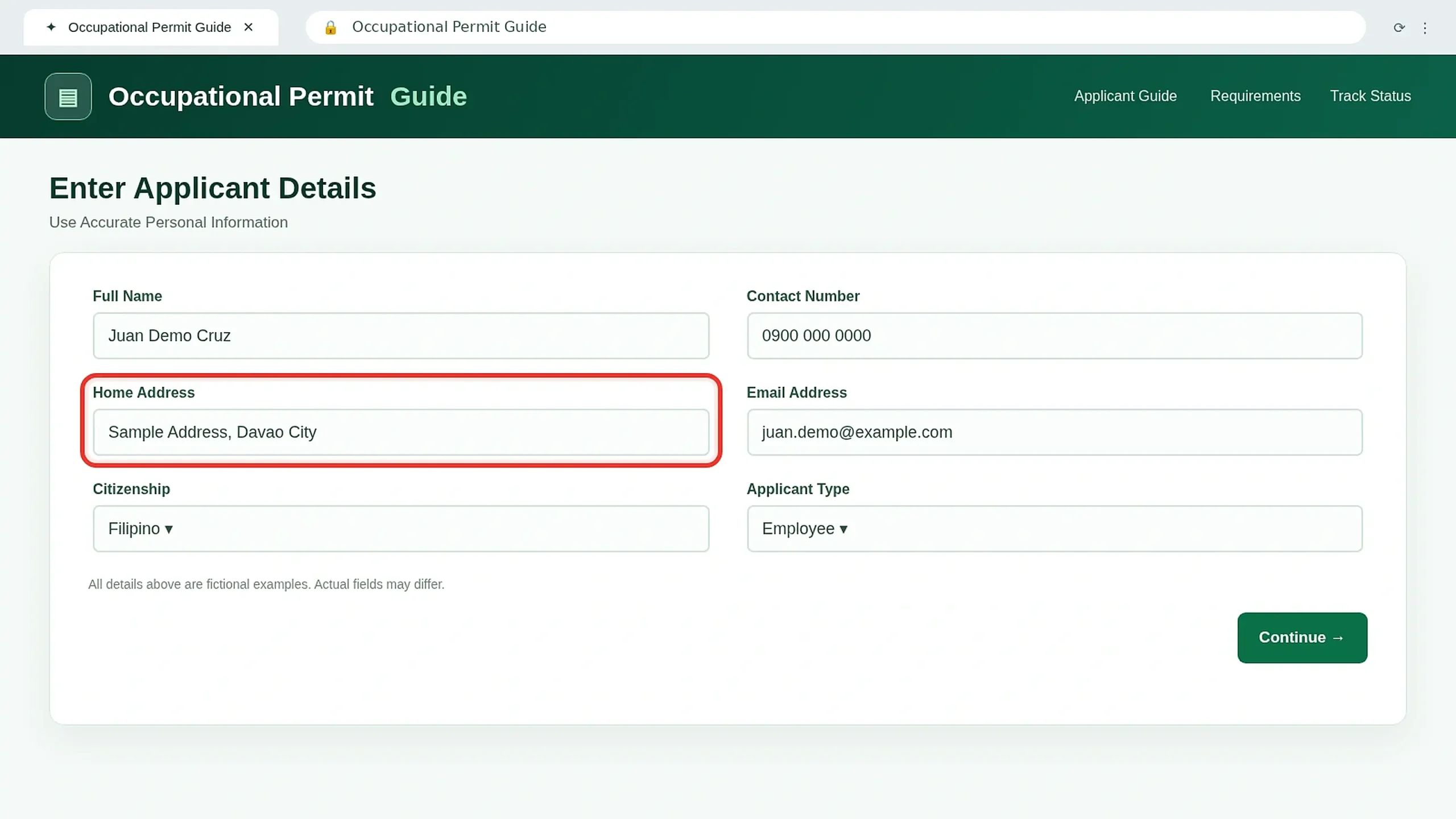1456x819 pixels.
Task: Click the address bar URL text
Action: click(449, 27)
